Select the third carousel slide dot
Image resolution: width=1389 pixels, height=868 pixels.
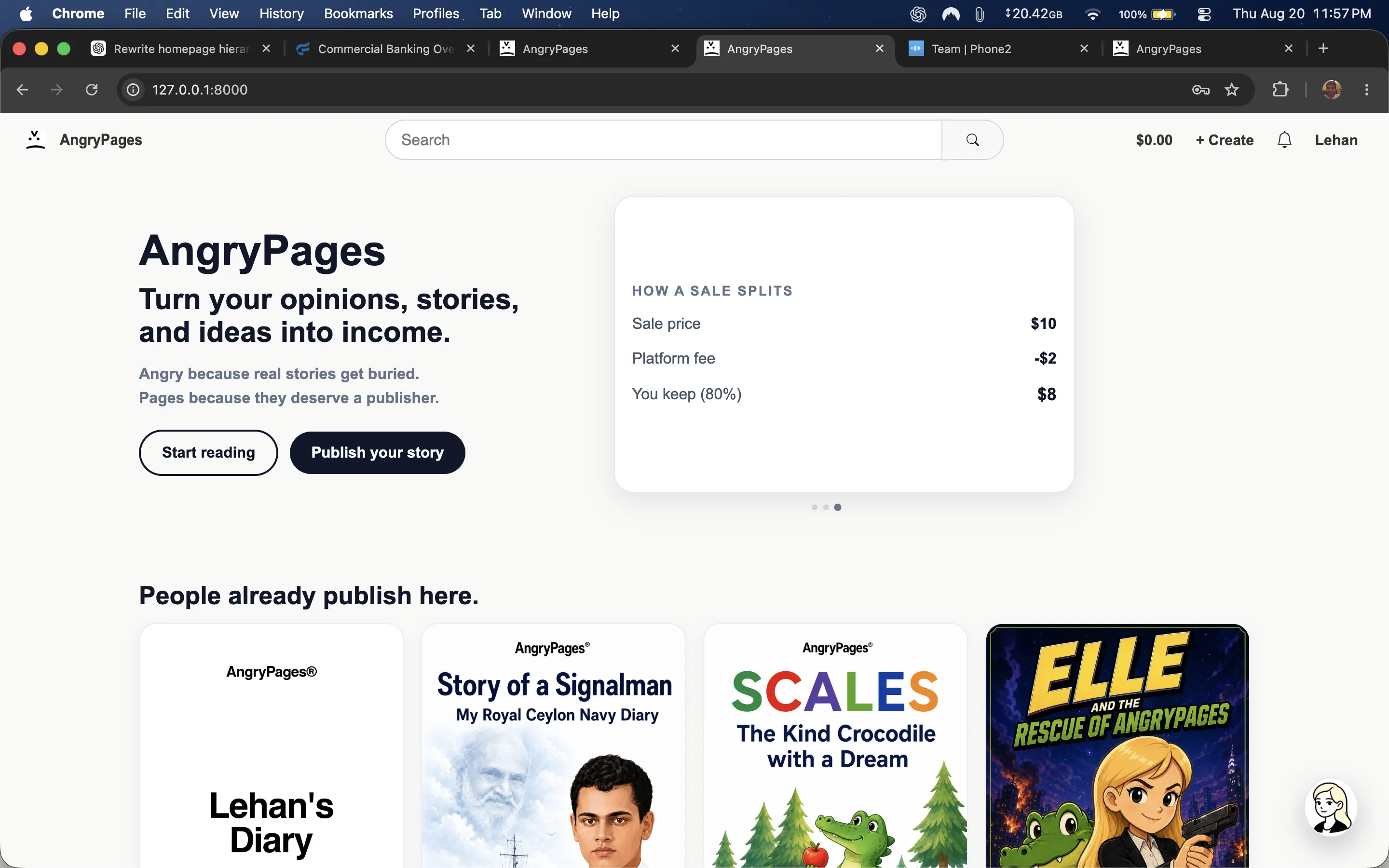click(837, 507)
